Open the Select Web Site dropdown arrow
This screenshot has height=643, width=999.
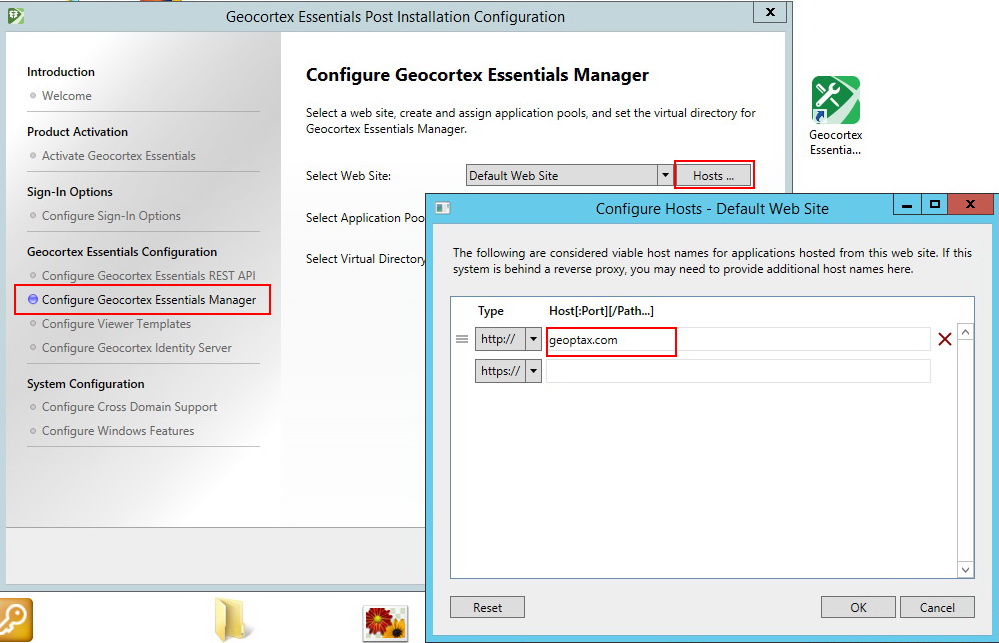pyautogui.click(x=665, y=175)
